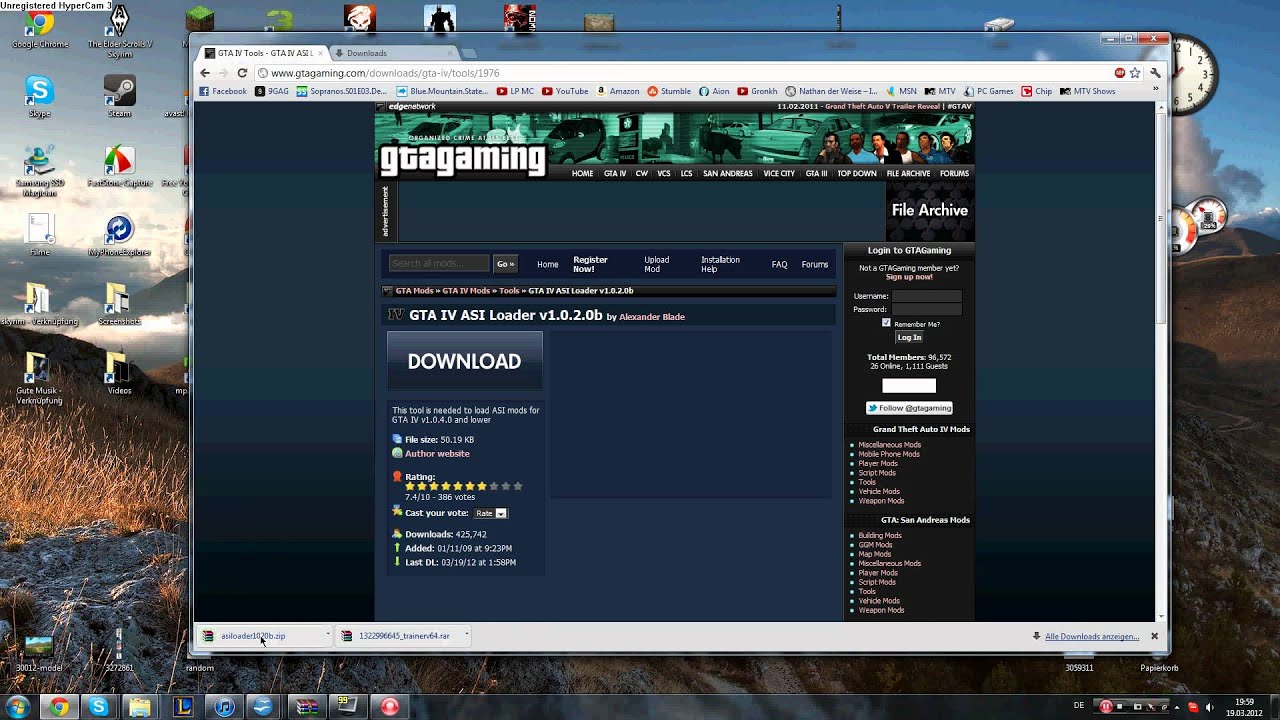
Task: Open the 1322996645_trainerv64.rar download item
Action: (404, 636)
